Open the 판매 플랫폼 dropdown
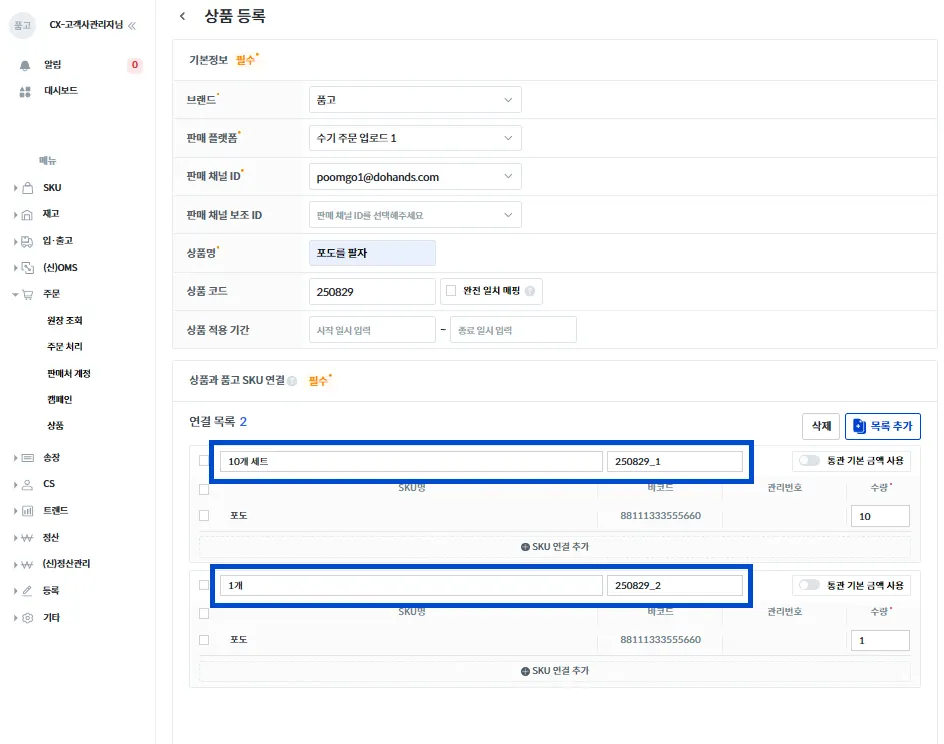The height and width of the screenshot is (744, 944). coord(415,138)
